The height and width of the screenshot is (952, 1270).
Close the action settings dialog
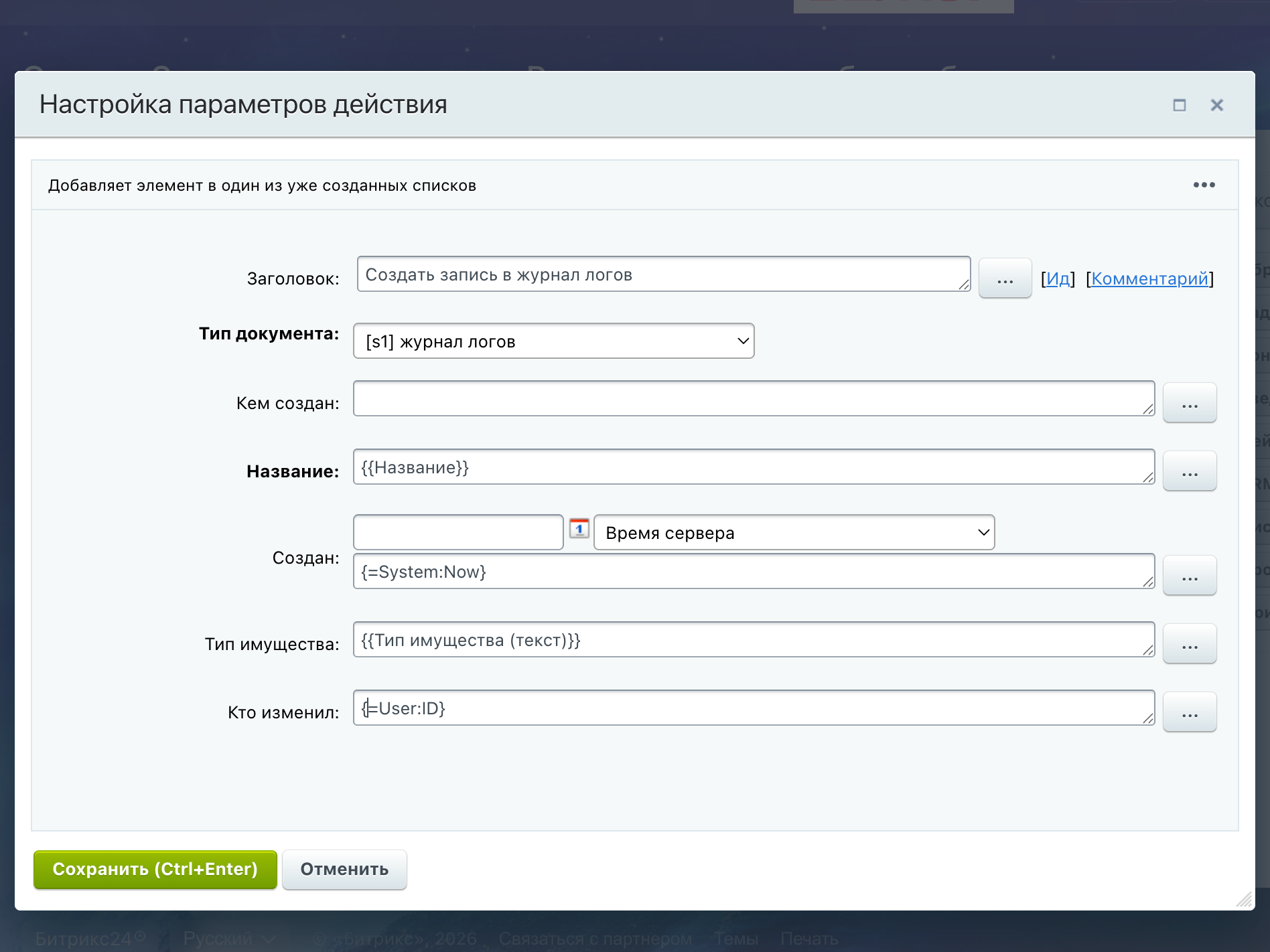pos(1216,105)
